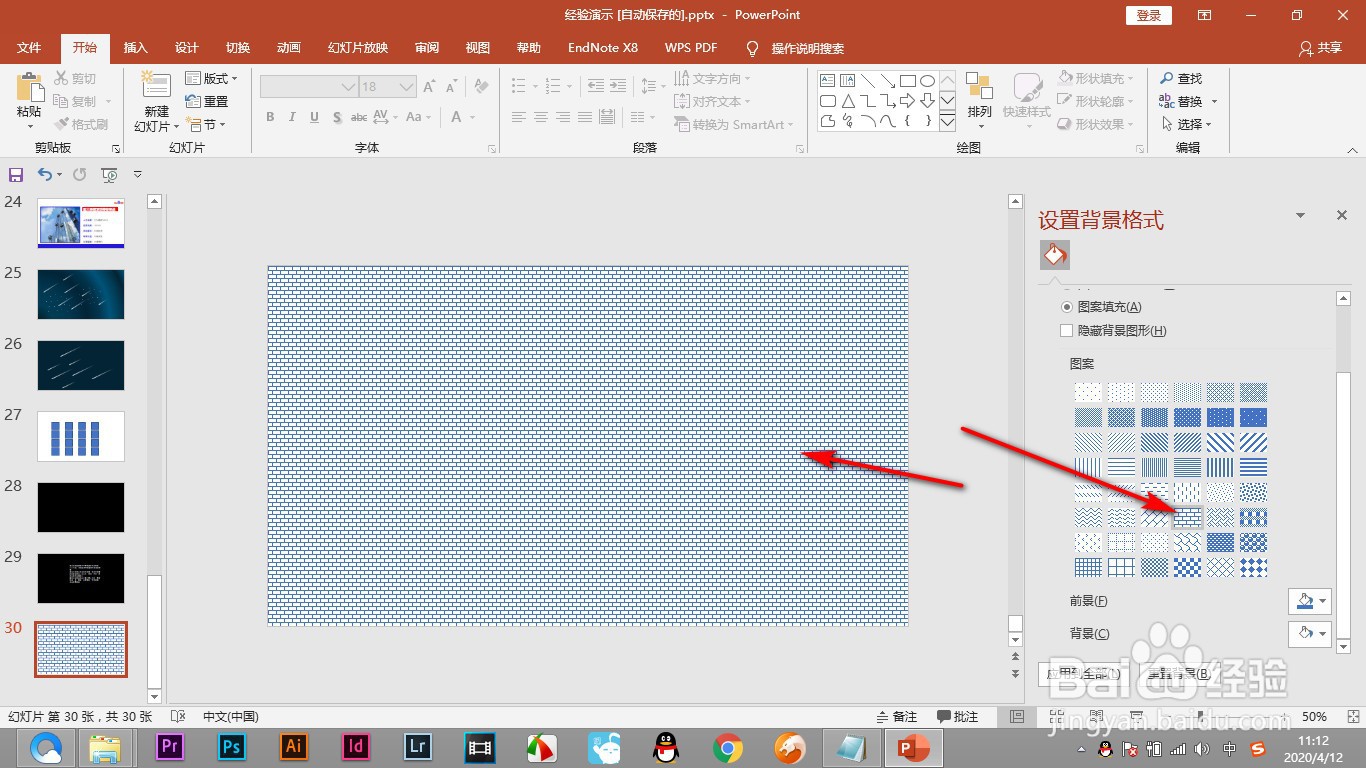1366x768 pixels.
Task: Click the Normal view icon in status bar
Action: pos(1017,717)
